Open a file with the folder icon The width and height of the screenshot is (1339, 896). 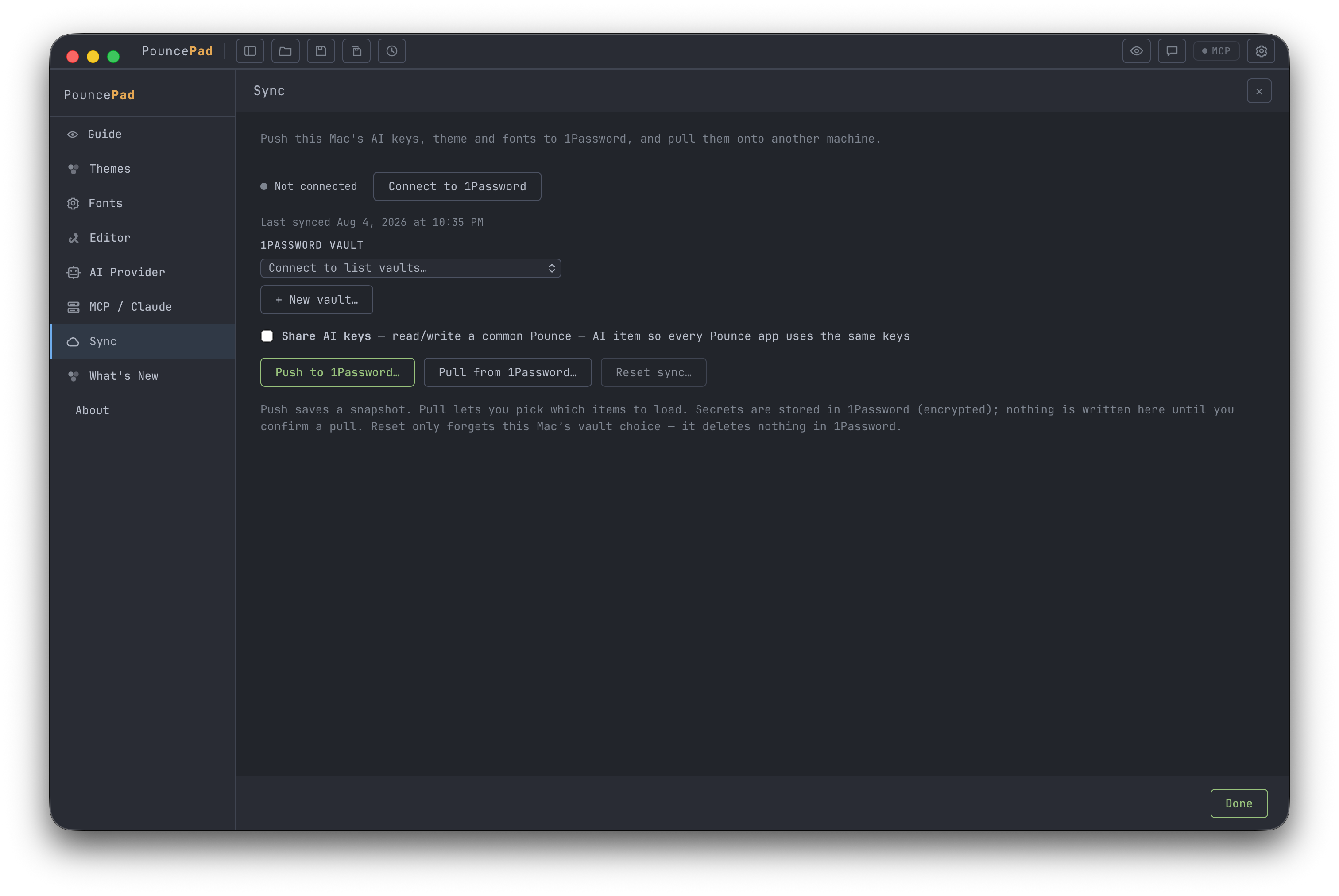pos(285,51)
